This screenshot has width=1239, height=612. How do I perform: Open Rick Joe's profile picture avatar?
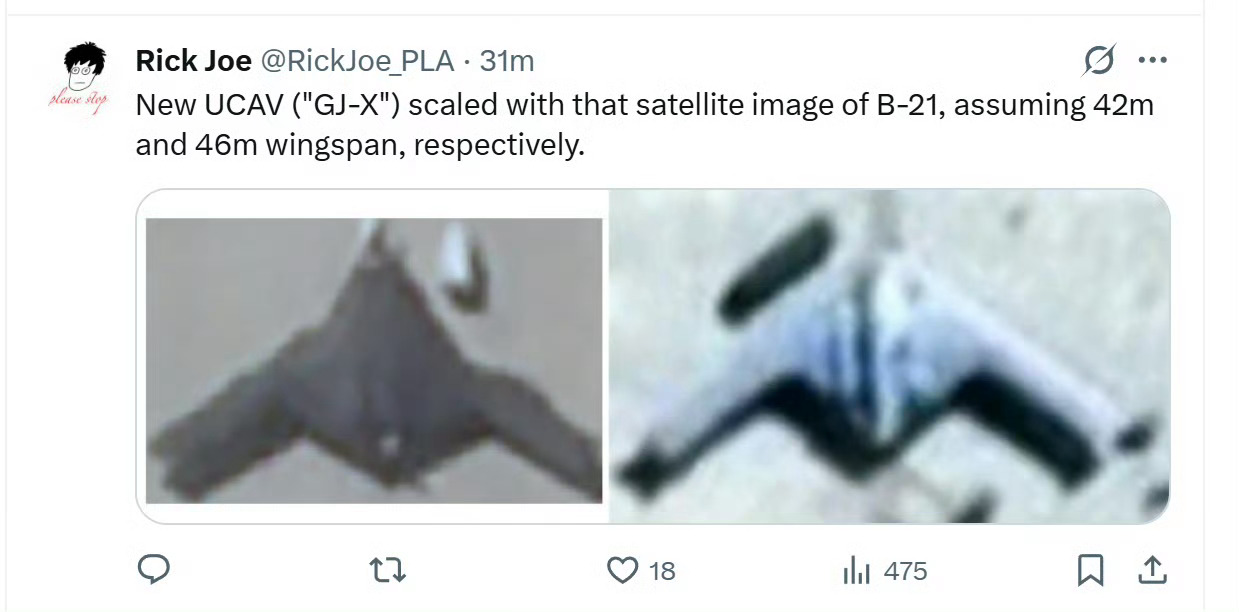[x=80, y=78]
